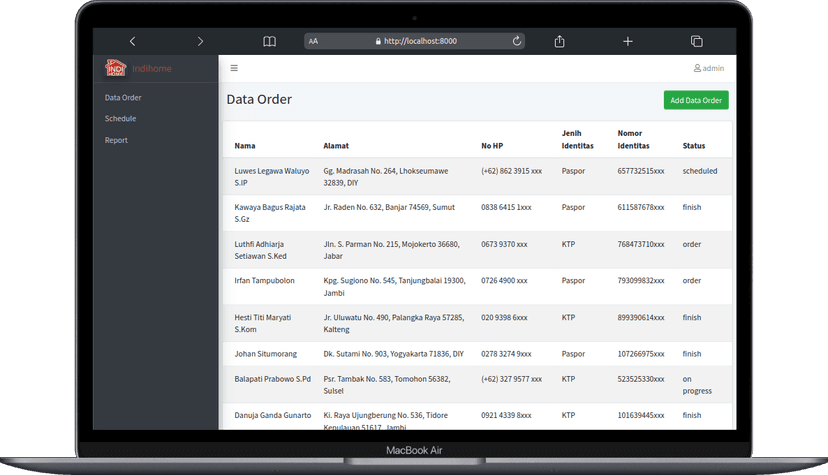Go back with the browser back arrow
The image size is (828, 475).
pyautogui.click(x=133, y=41)
